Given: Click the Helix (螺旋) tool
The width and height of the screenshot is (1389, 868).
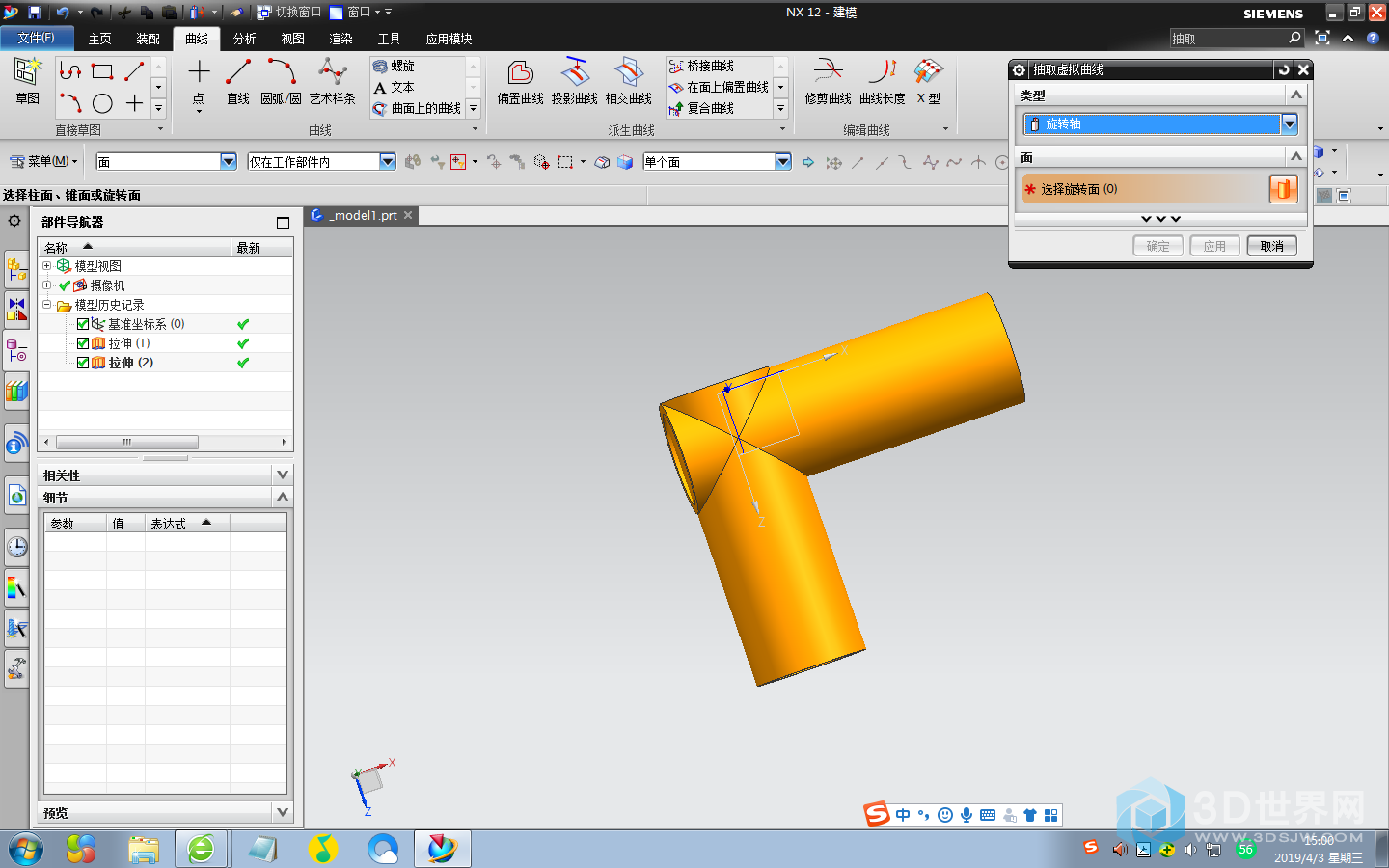Looking at the screenshot, I should click(x=395, y=66).
